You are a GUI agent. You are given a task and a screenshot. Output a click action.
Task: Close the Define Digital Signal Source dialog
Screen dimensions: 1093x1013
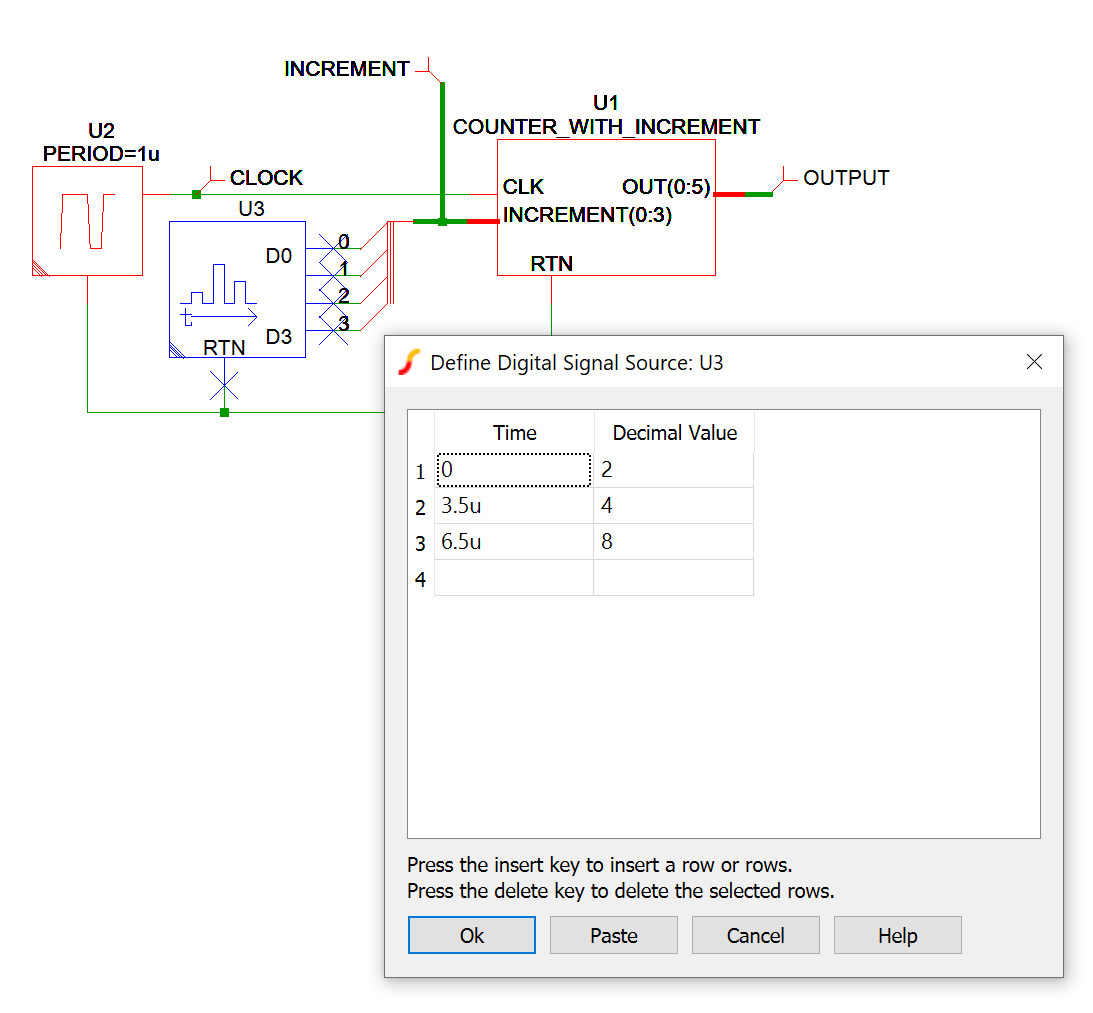[1034, 362]
